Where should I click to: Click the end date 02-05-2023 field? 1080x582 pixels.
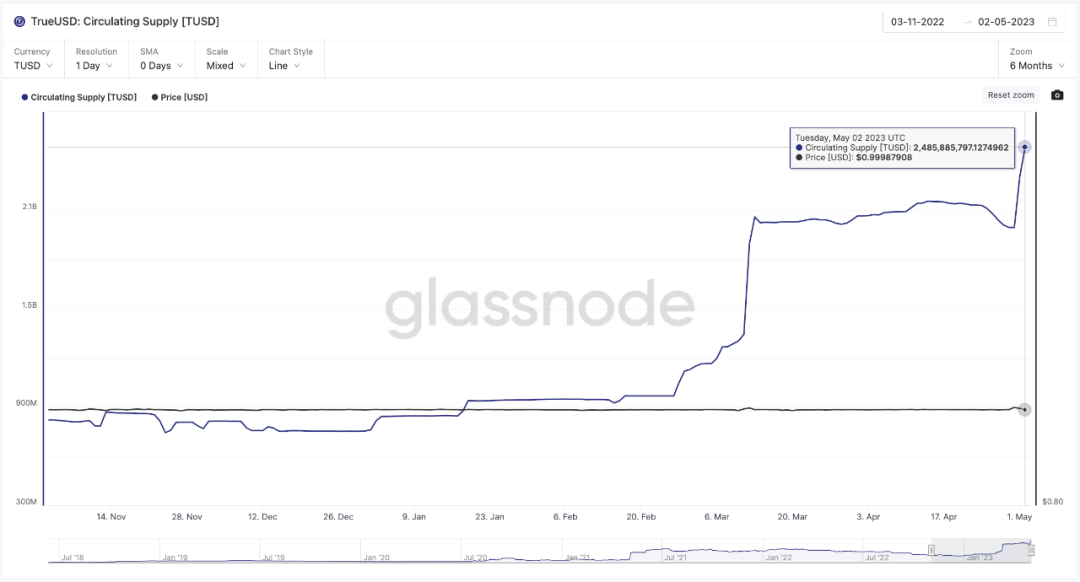pyautogui.click(x=1006, y=21)
